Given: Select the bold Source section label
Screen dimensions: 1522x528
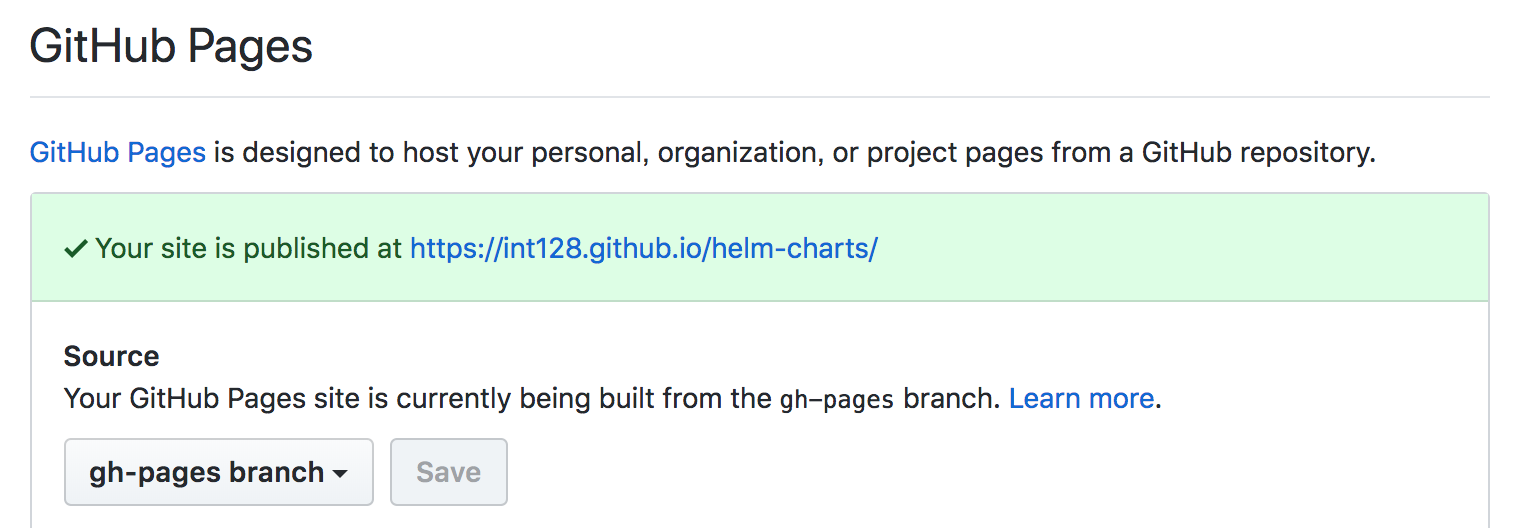Looking at the screenshot, I should 111,356.
